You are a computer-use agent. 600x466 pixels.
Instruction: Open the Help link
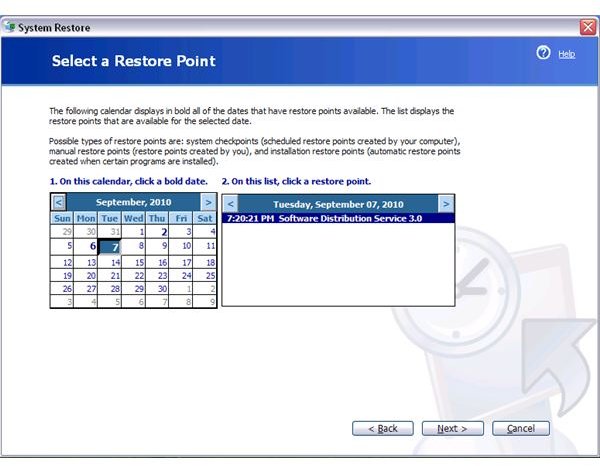tap(566, 54)
